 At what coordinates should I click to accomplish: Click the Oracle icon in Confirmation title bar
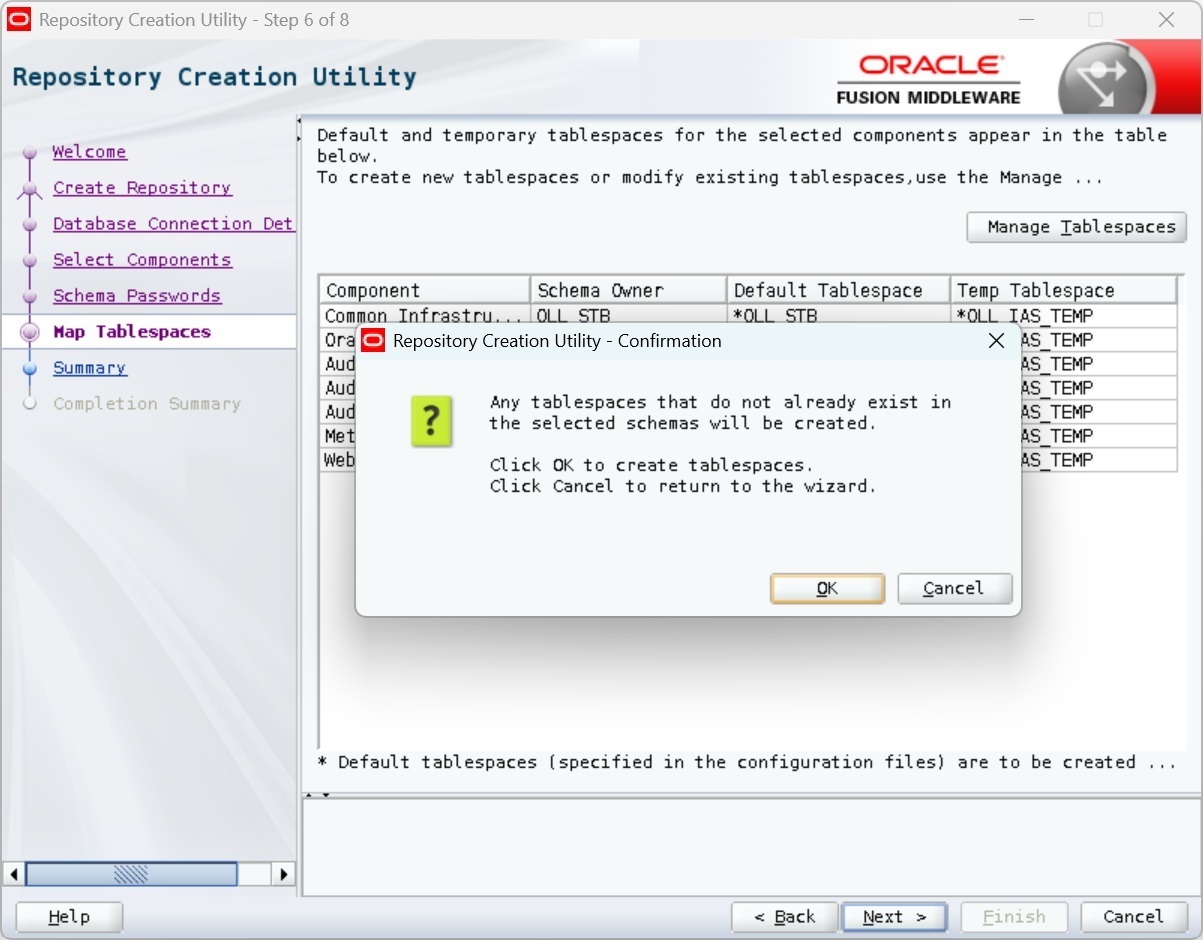pyautogui.click(x=374, y=341)
